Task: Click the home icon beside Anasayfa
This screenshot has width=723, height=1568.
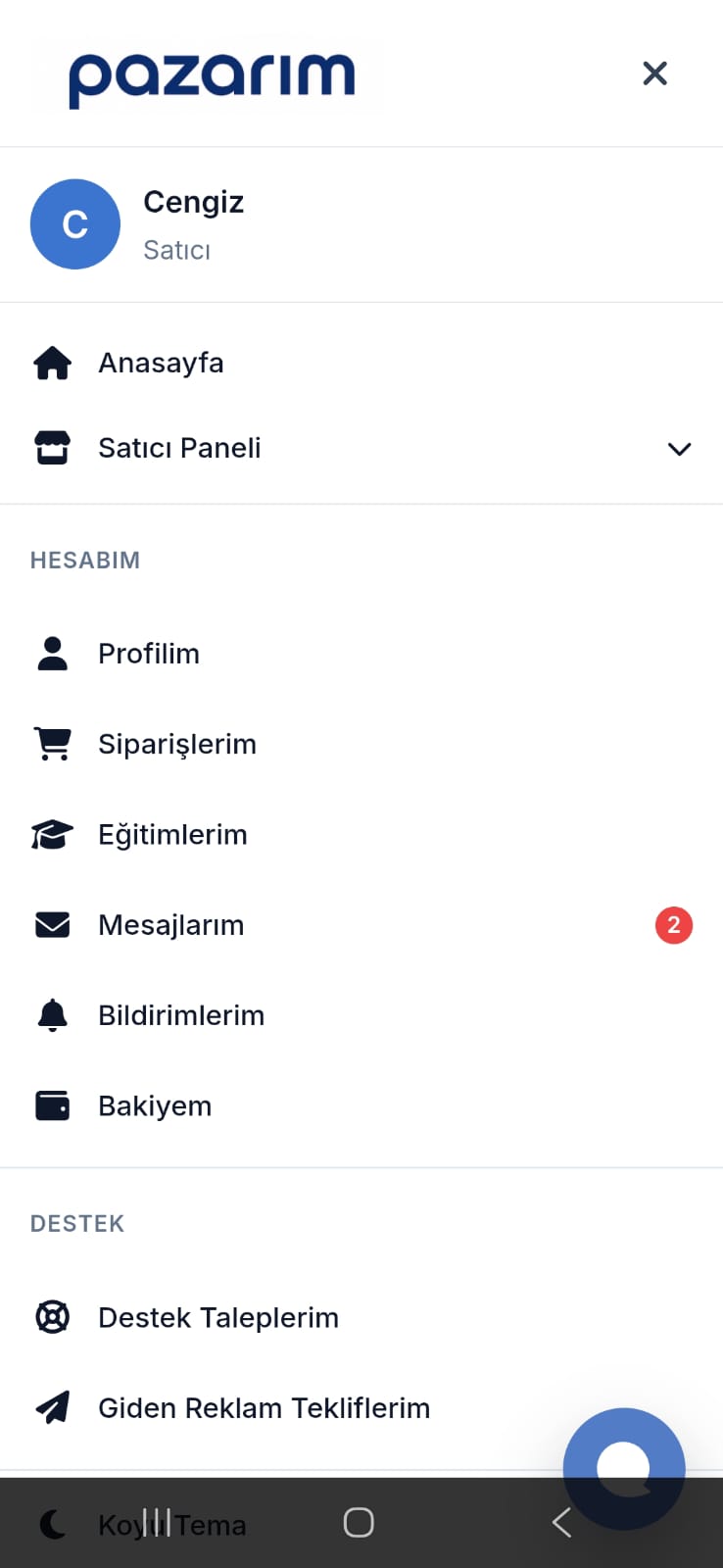Action: coord(53,363)
